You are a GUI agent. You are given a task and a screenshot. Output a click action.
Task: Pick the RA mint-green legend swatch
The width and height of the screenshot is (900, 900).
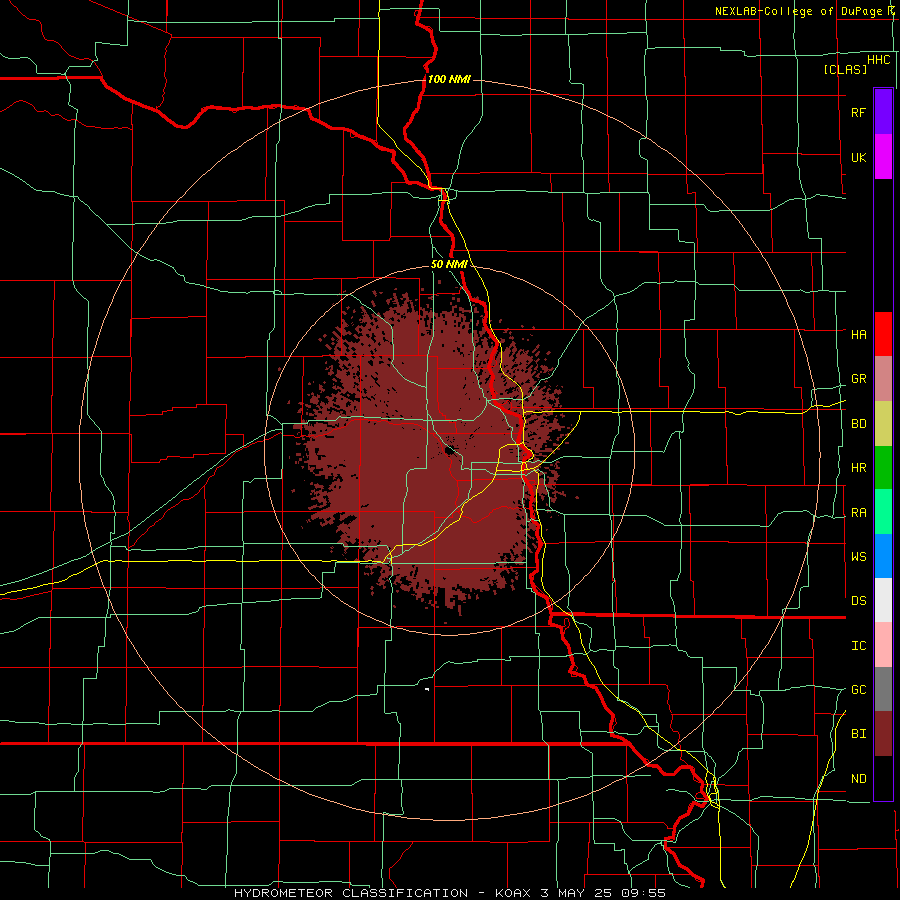(x=883, y=512)
